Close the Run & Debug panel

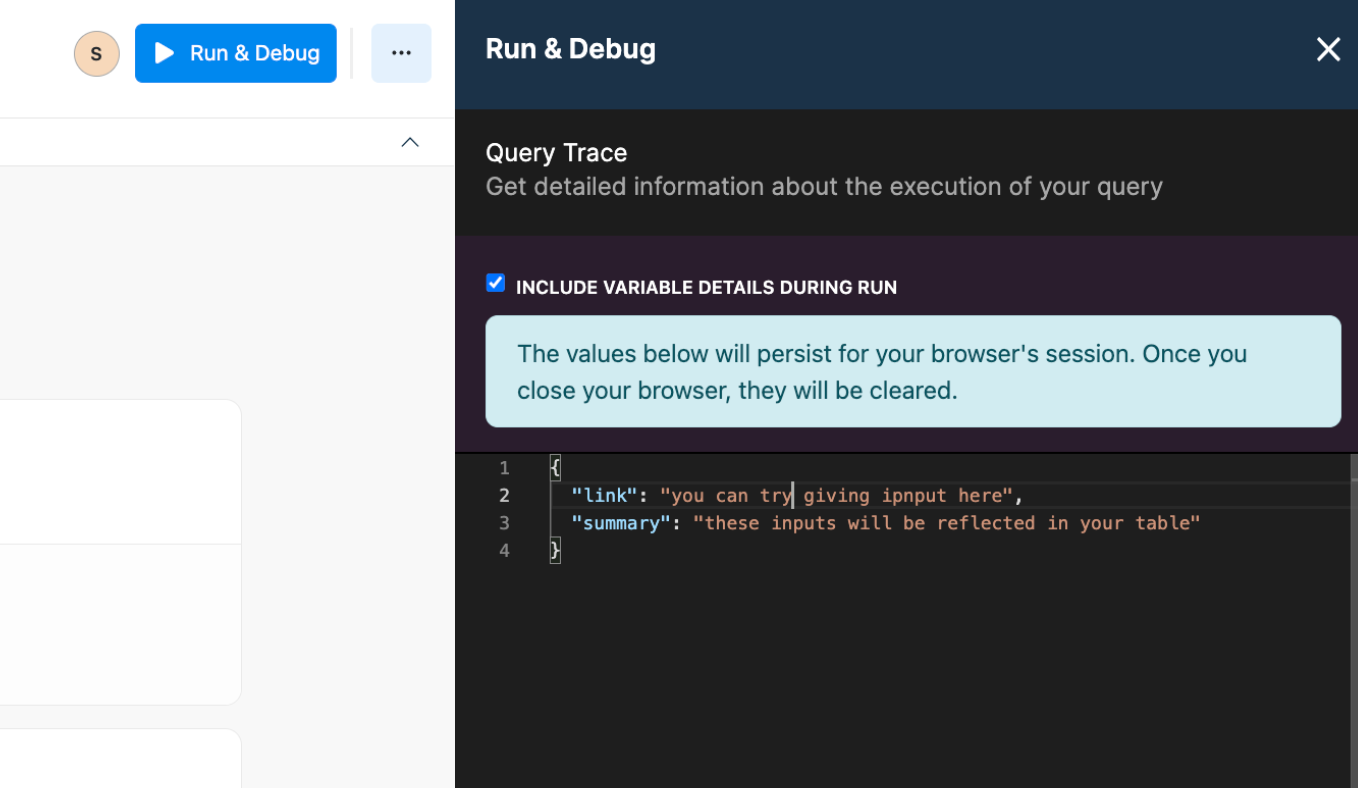point(1328,49)
